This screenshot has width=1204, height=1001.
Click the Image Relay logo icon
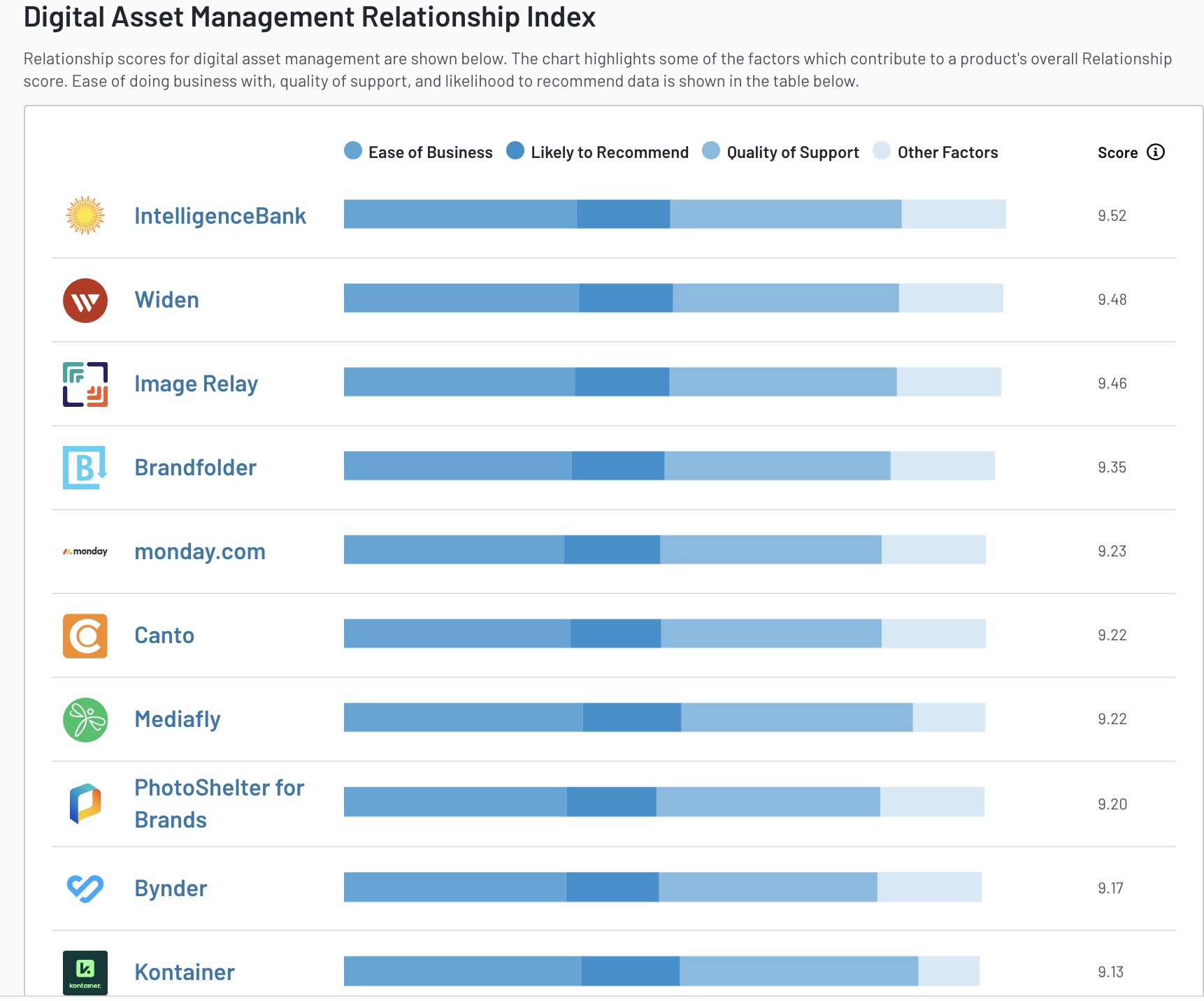coord(85,384)
